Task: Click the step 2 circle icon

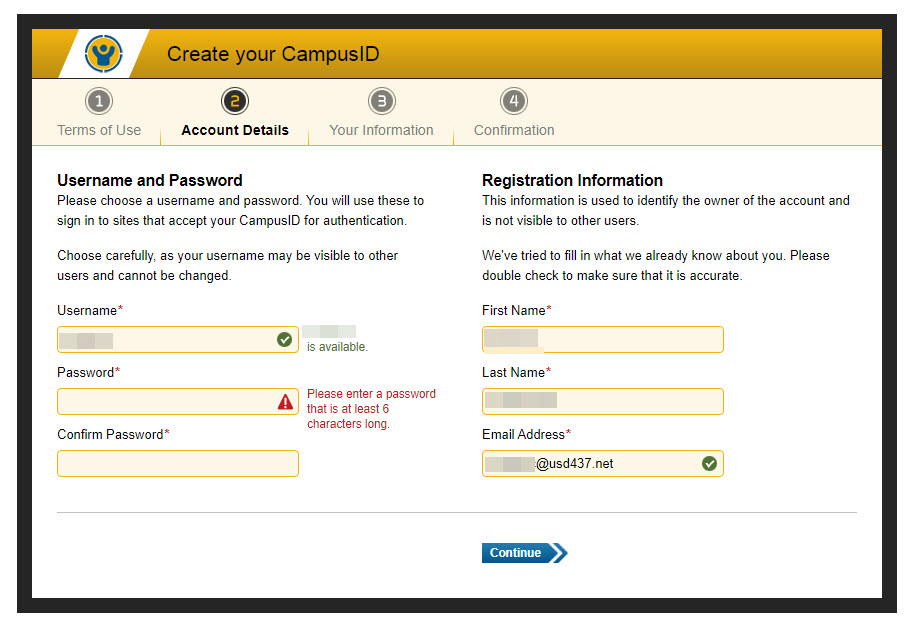Action: click(x=235, y=101)
